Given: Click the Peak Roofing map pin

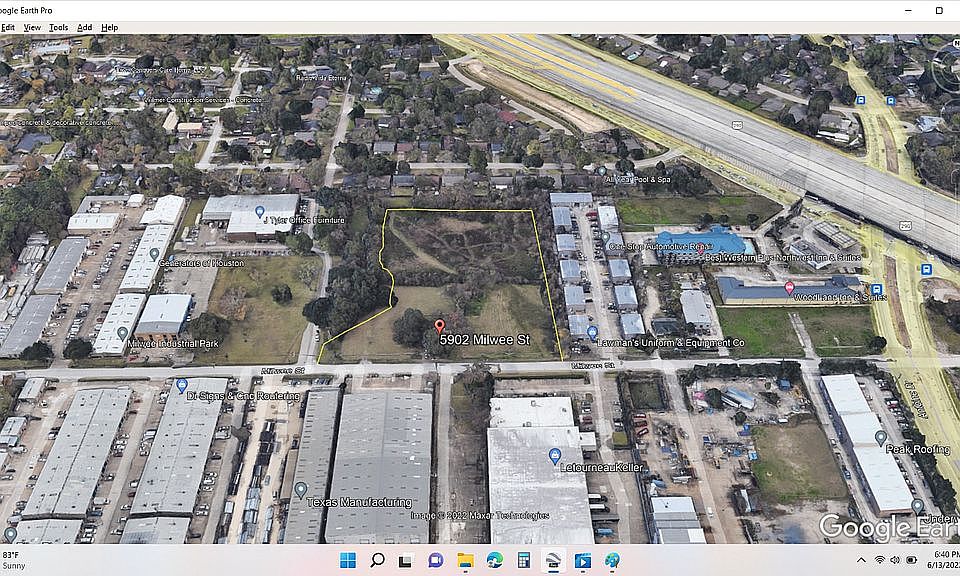Looking at the screenshot, I should pyautogui.click(x=880, y=438).
